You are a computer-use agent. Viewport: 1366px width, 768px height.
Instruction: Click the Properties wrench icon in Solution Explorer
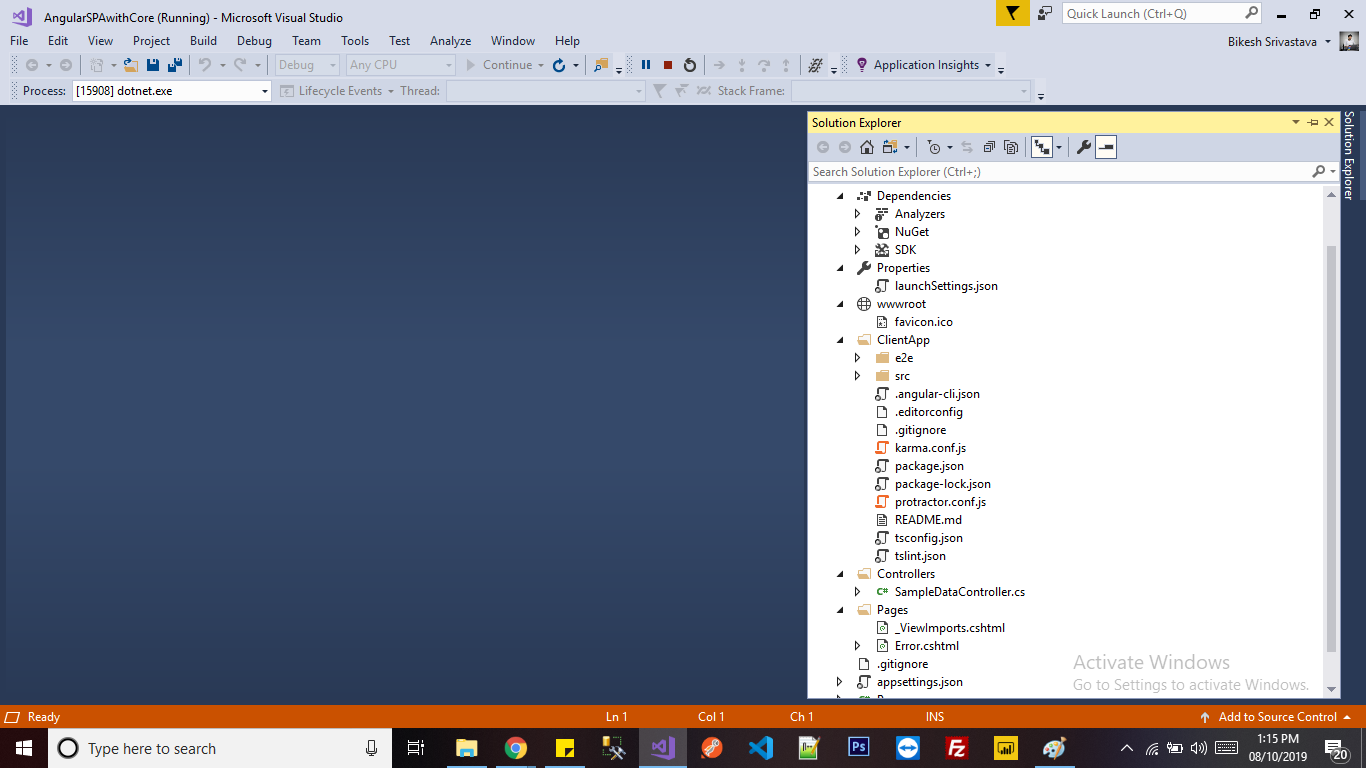click(1084, 146)
